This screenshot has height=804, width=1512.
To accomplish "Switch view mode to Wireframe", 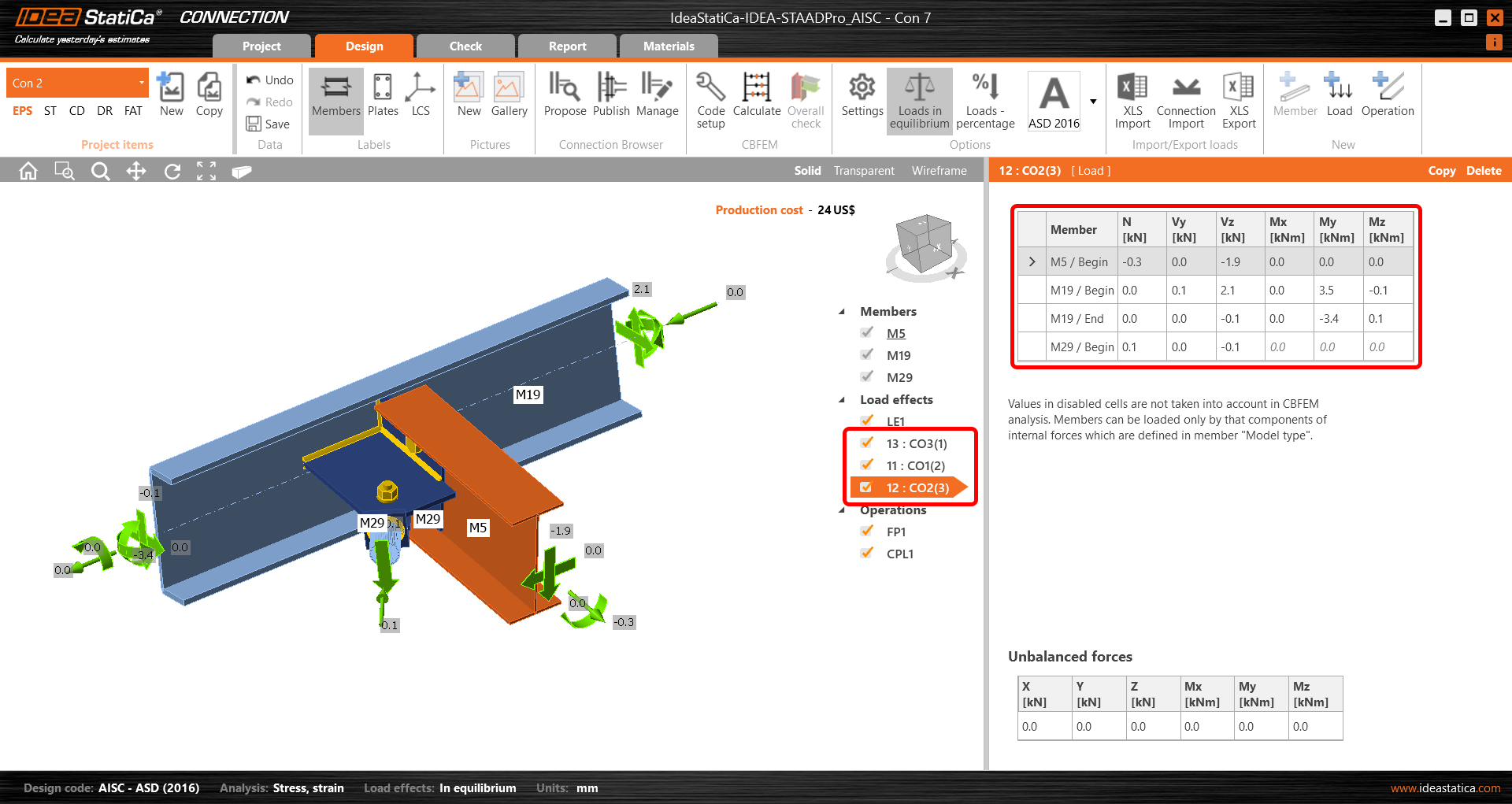I will click(x=939, y=170).
